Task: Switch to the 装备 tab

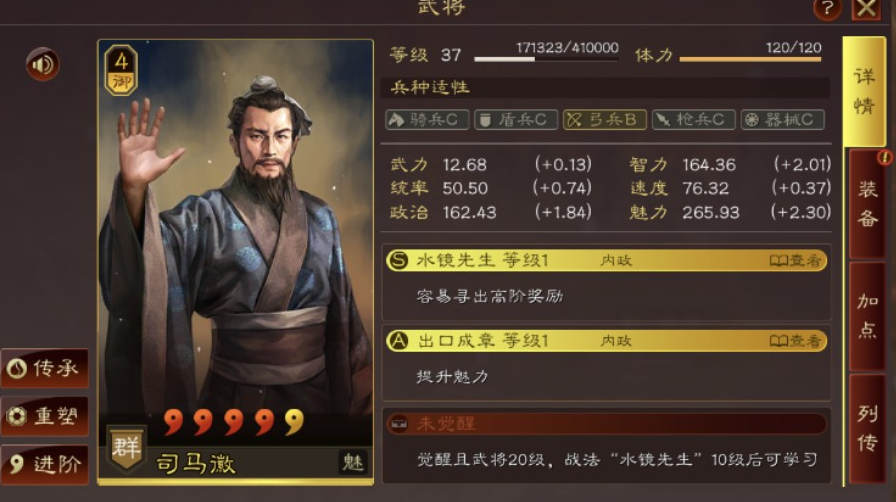Action: tap(867, 204)
